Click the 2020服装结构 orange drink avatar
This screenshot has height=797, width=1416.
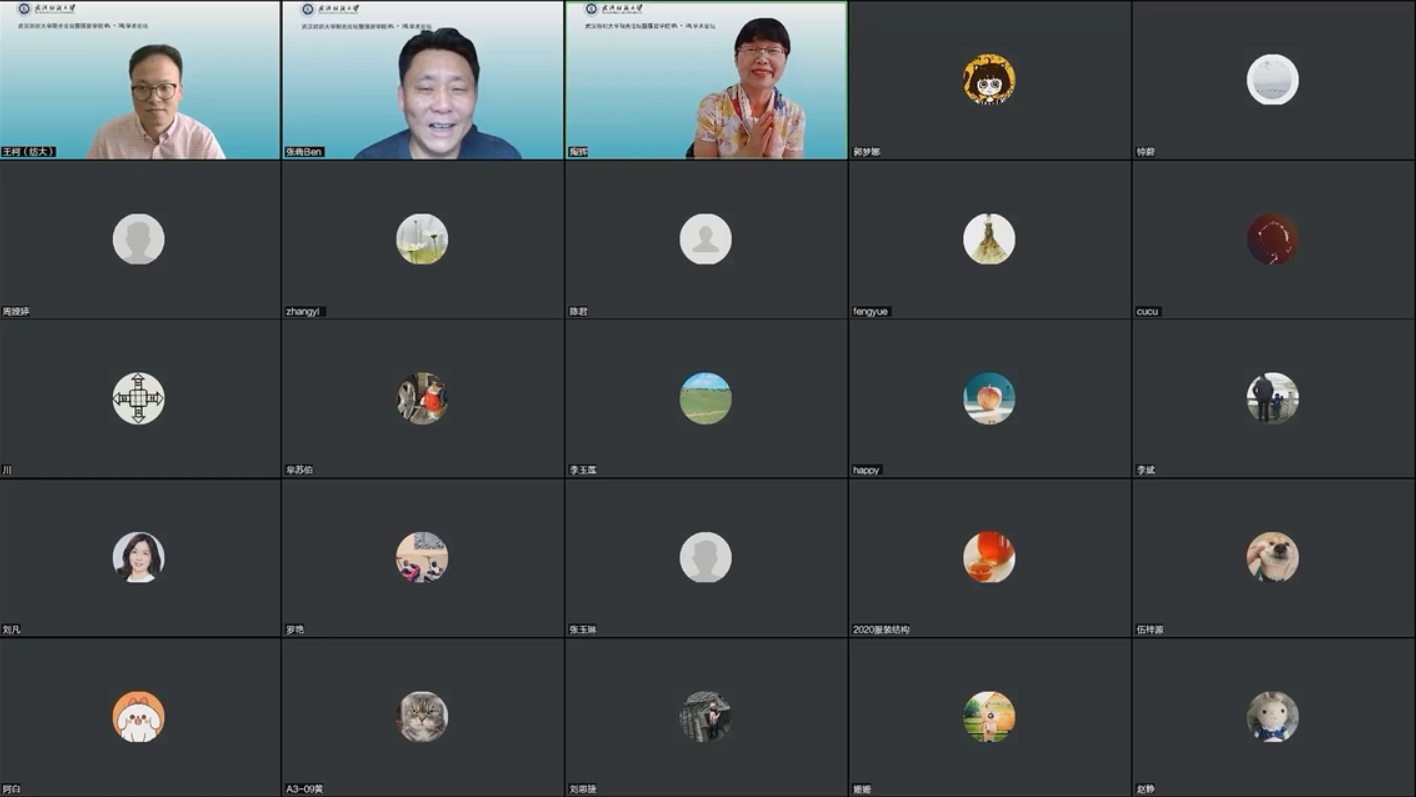pyautogui.click(x=989, y=558)
